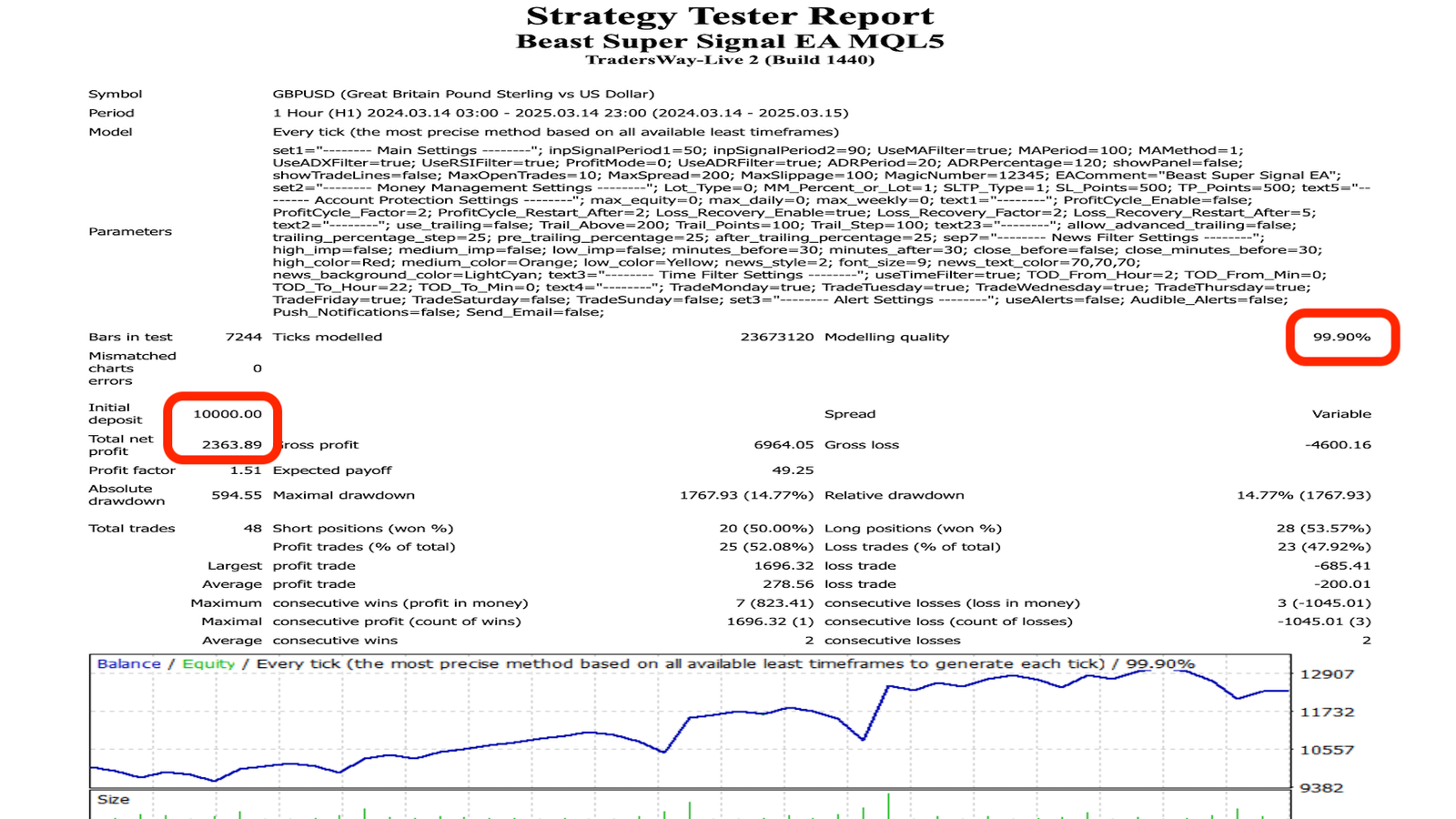Click the chart axis value 10557

click(1328, 751)
